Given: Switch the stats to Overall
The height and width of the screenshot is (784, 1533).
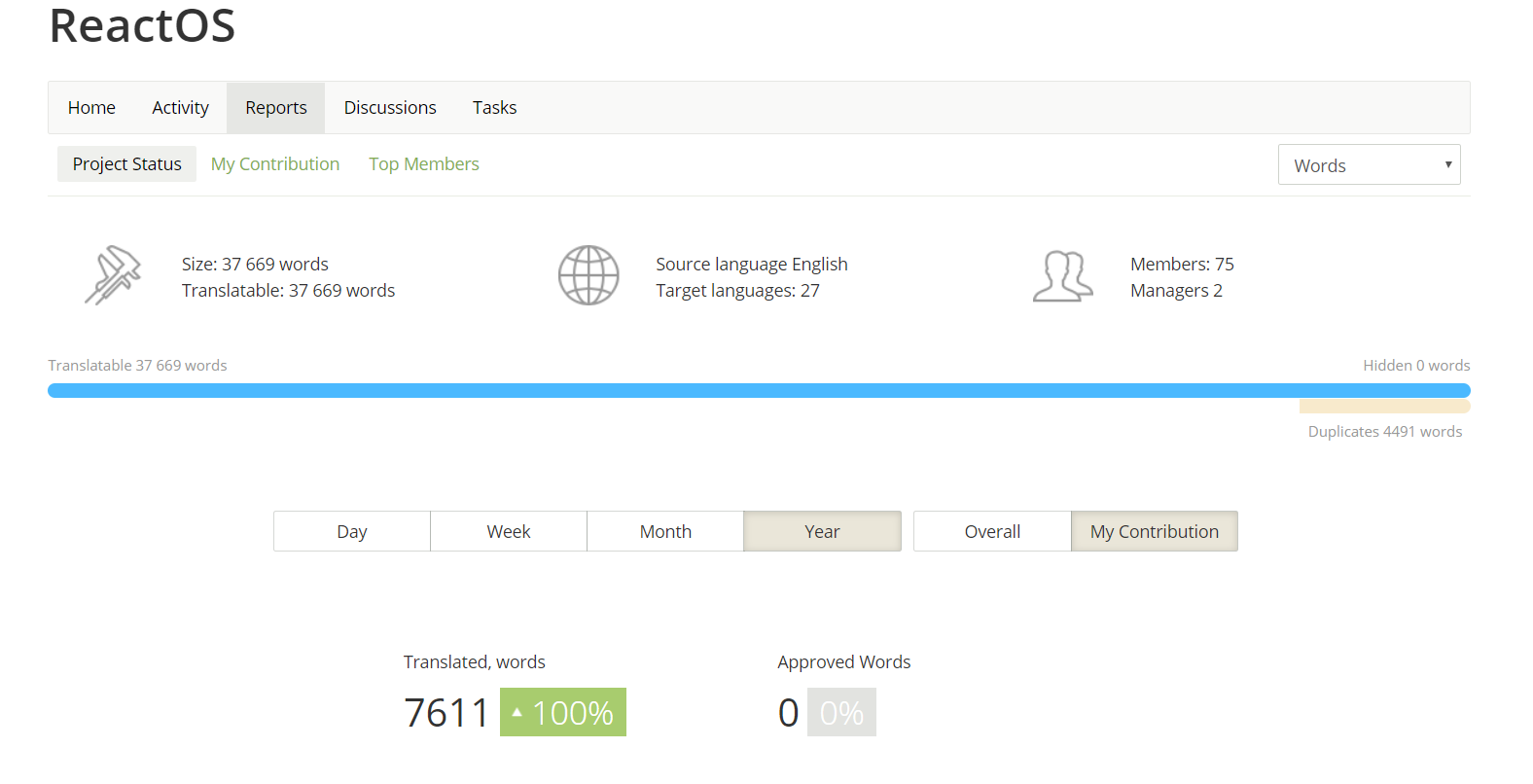Looking at the screenshot, I should [992, 531].
